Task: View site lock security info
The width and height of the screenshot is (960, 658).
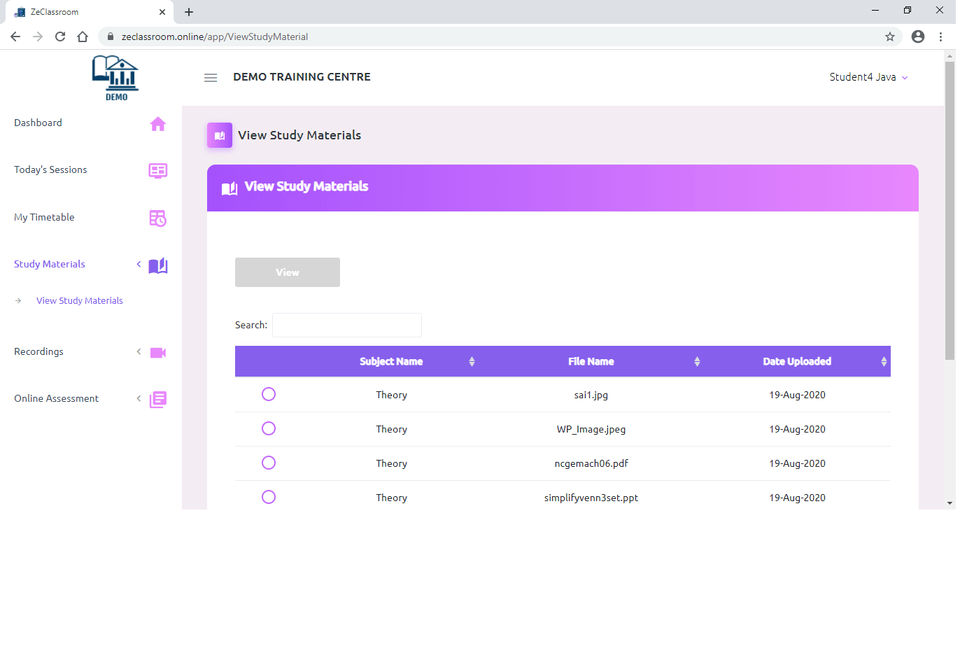Action: point(110,37)
